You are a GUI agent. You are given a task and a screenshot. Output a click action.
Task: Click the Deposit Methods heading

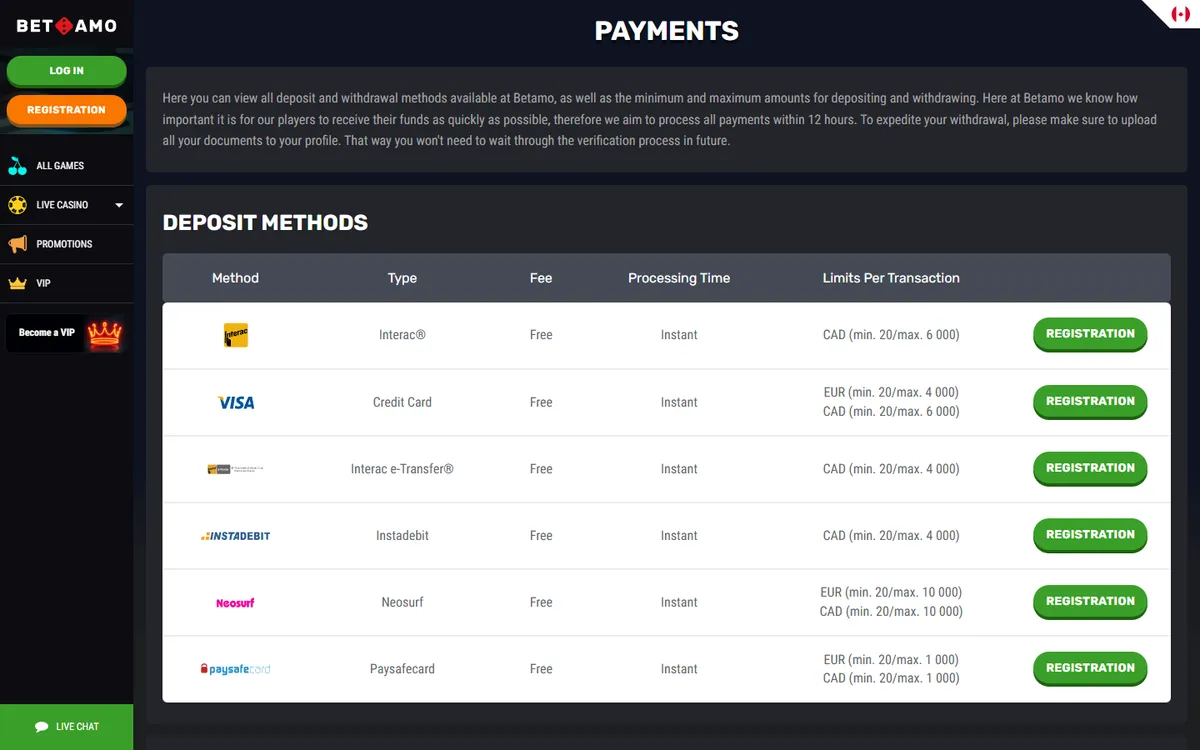point(265,223)
